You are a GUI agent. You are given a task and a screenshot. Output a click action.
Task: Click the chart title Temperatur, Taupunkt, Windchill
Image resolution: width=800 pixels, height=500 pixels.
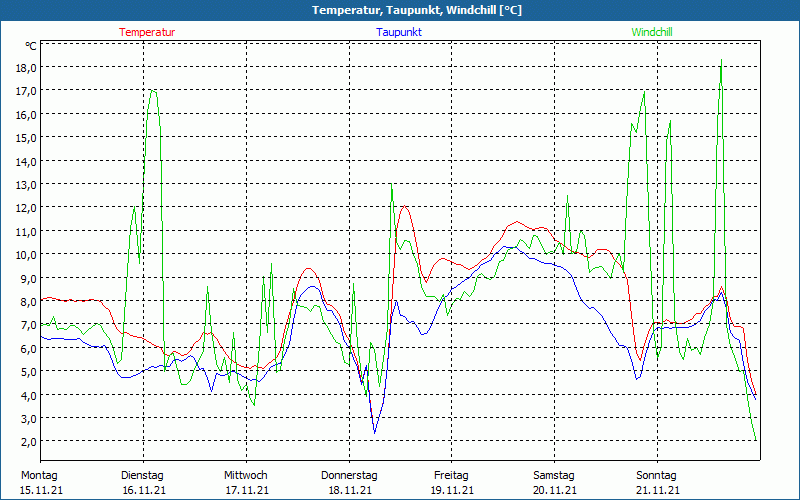coord(401,10)
